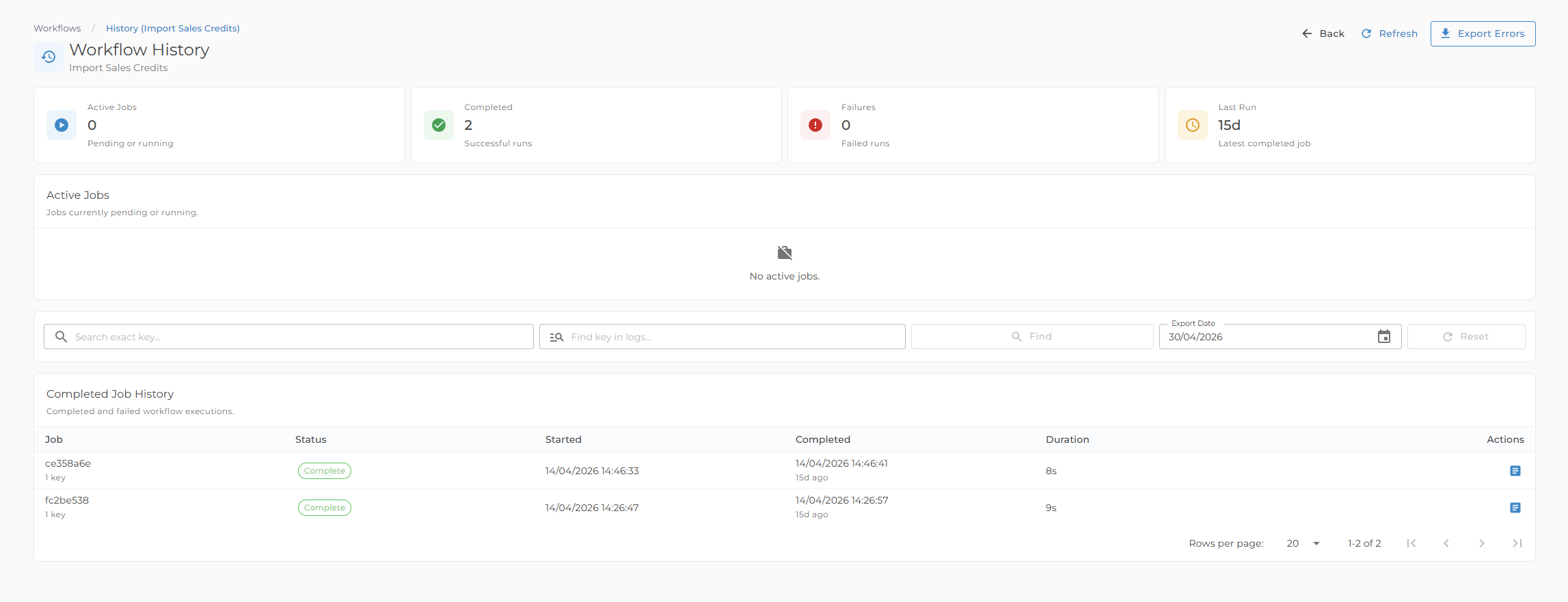The image size is (1568, 602).
Task: Click the Workflow History page title
Action: pyautogui.click(x=139, y=50)
